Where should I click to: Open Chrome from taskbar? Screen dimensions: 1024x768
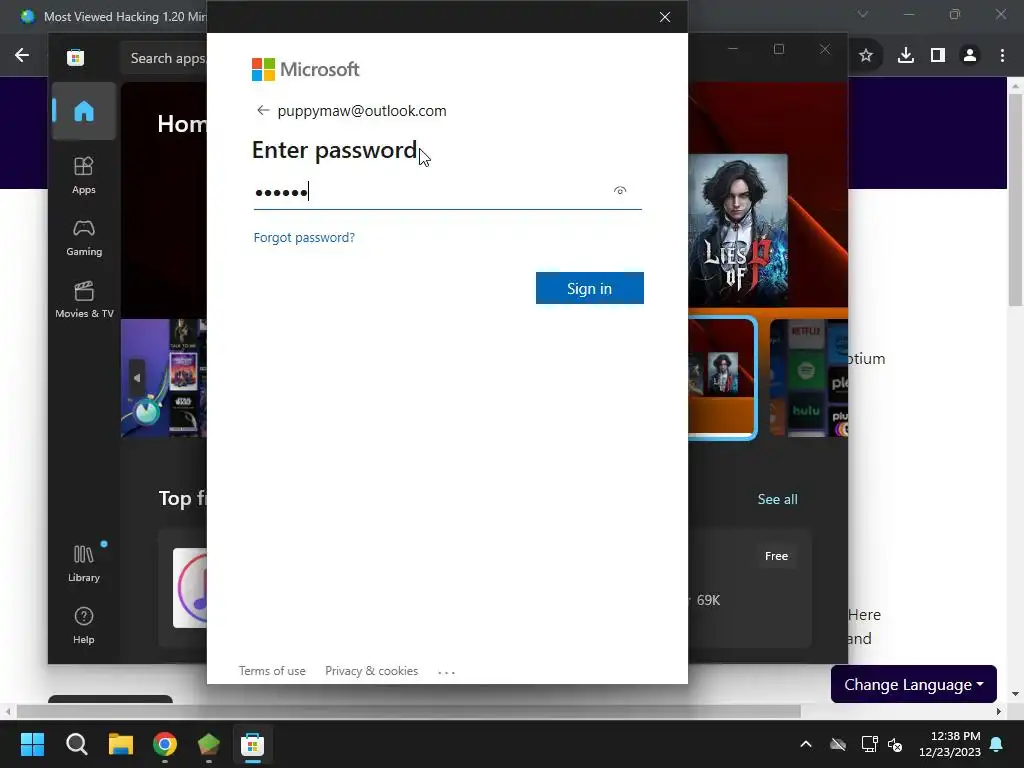(165, 744)
